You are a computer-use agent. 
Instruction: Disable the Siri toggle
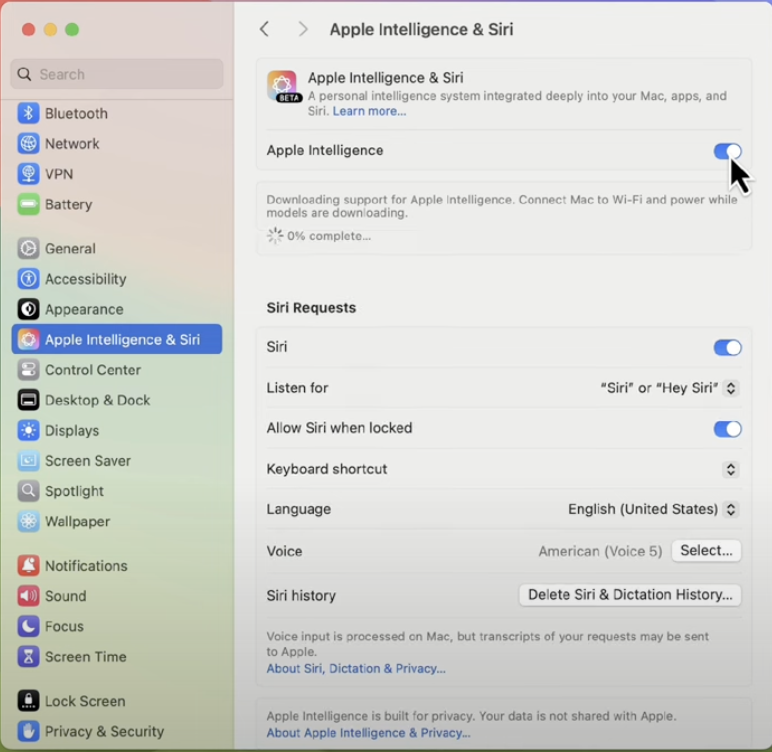727,348
